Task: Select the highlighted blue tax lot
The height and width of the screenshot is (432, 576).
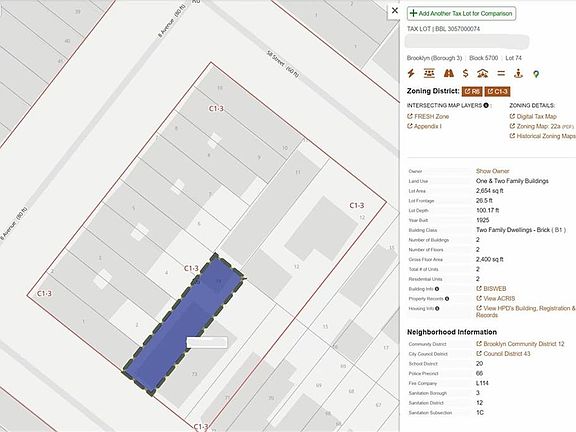Action: [183, 323]
